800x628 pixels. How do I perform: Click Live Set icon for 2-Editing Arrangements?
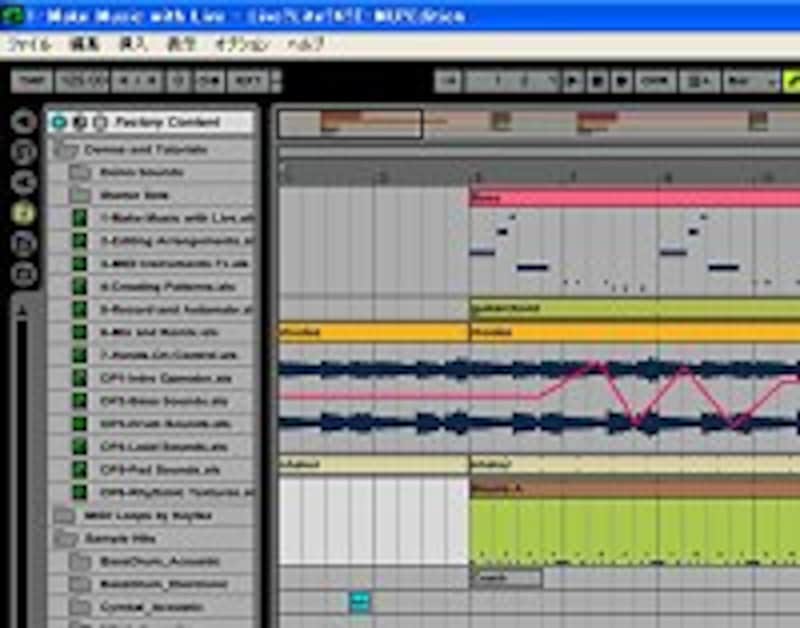(x=79, y=241)
